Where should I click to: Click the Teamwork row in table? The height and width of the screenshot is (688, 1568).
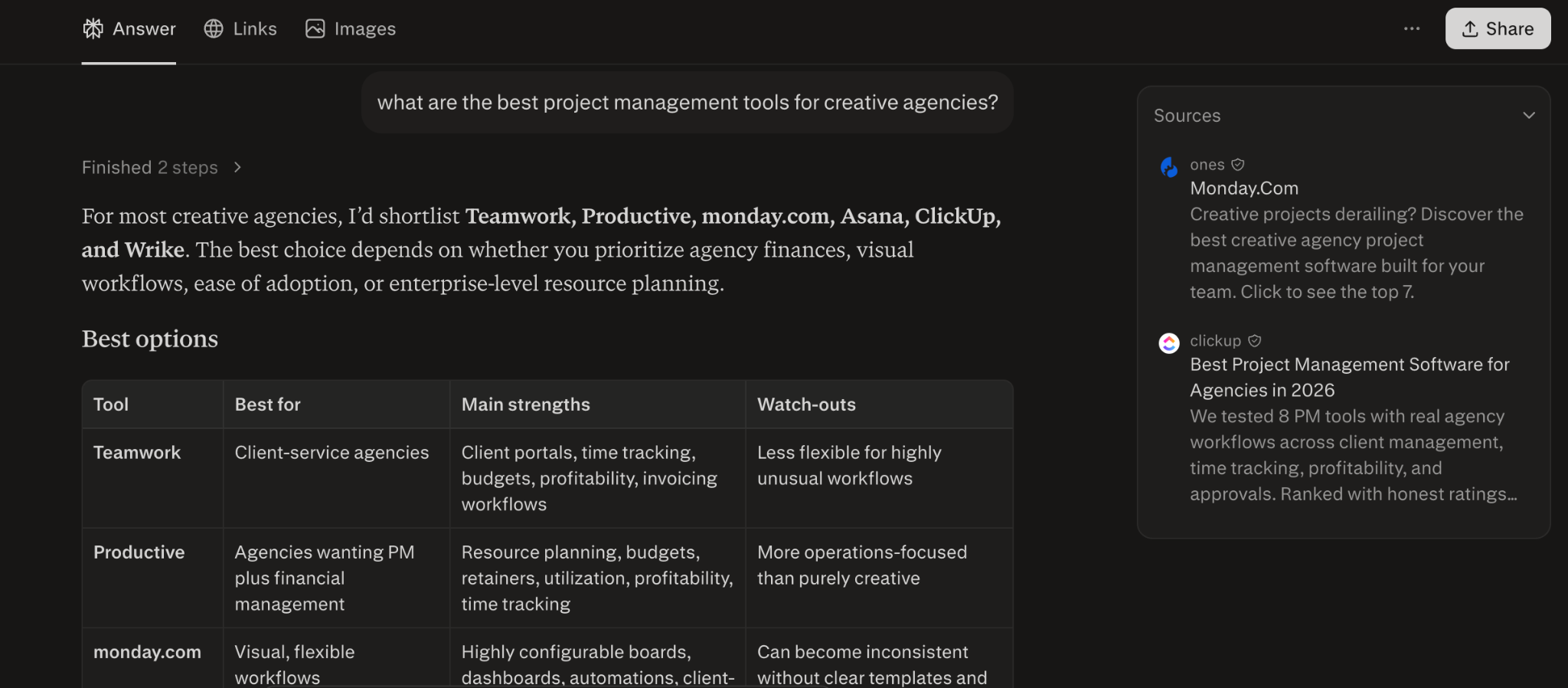tap(547, 478)
